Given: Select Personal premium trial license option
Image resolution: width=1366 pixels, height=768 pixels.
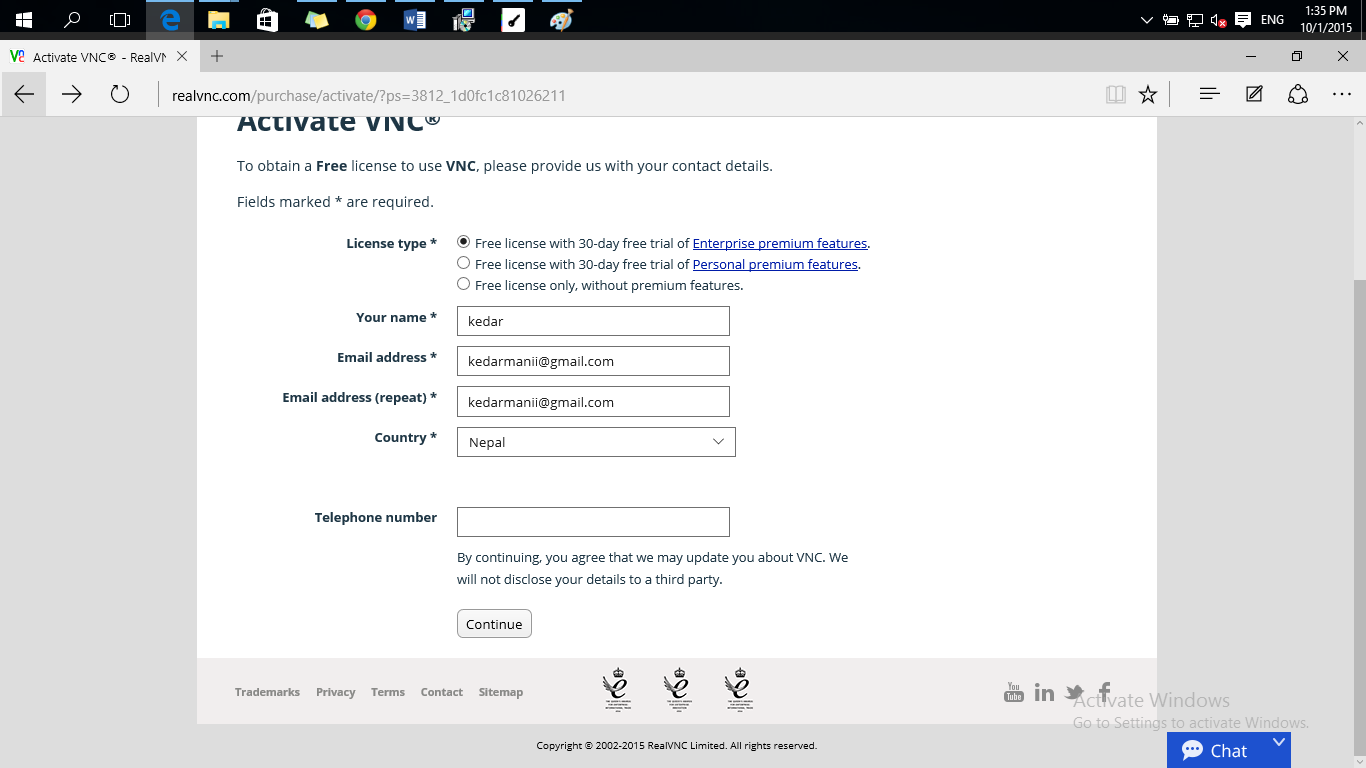Looking at the screenshot, I should 463,263.
